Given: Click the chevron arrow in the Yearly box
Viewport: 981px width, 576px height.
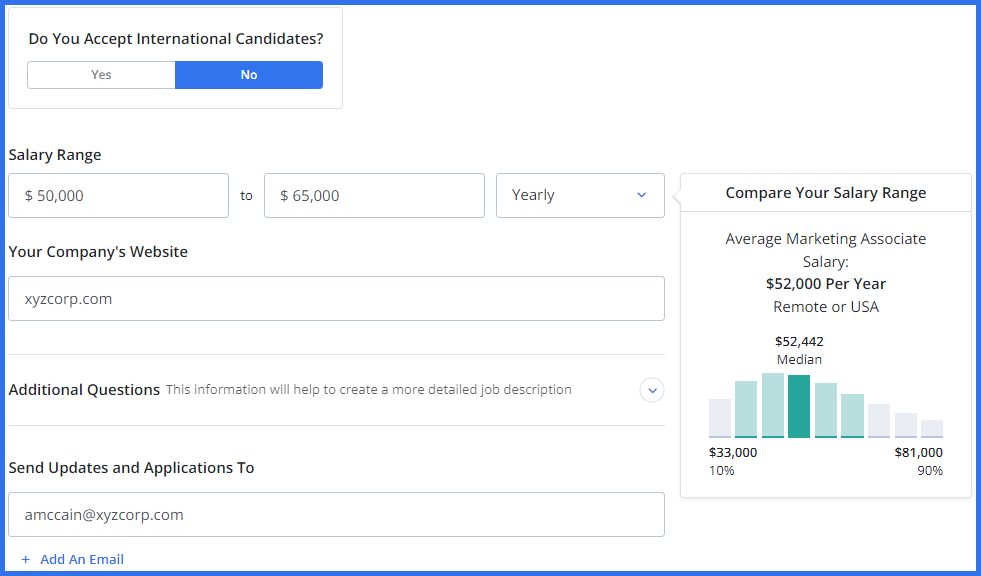Looking at the screenshot, I should (x=642, y=195).
